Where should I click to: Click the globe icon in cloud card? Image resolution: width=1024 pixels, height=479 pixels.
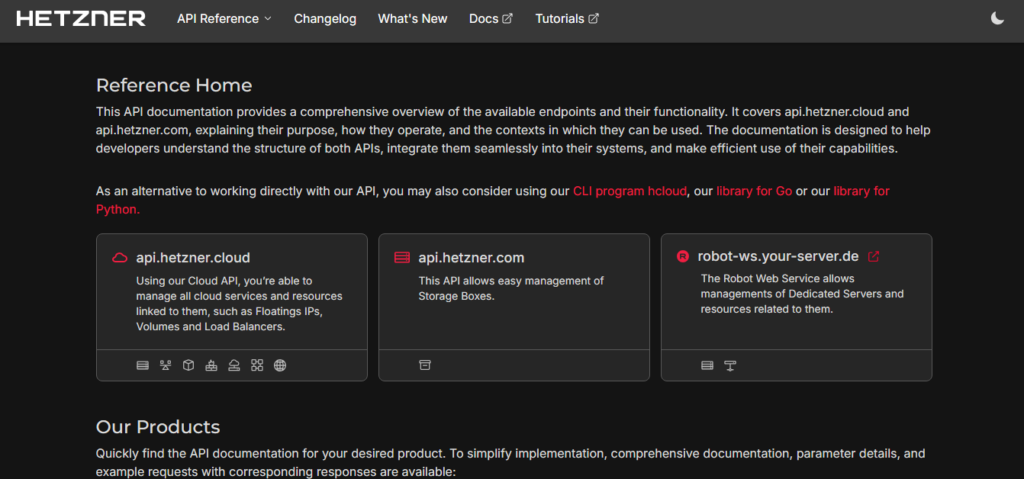tap(280, 365)
